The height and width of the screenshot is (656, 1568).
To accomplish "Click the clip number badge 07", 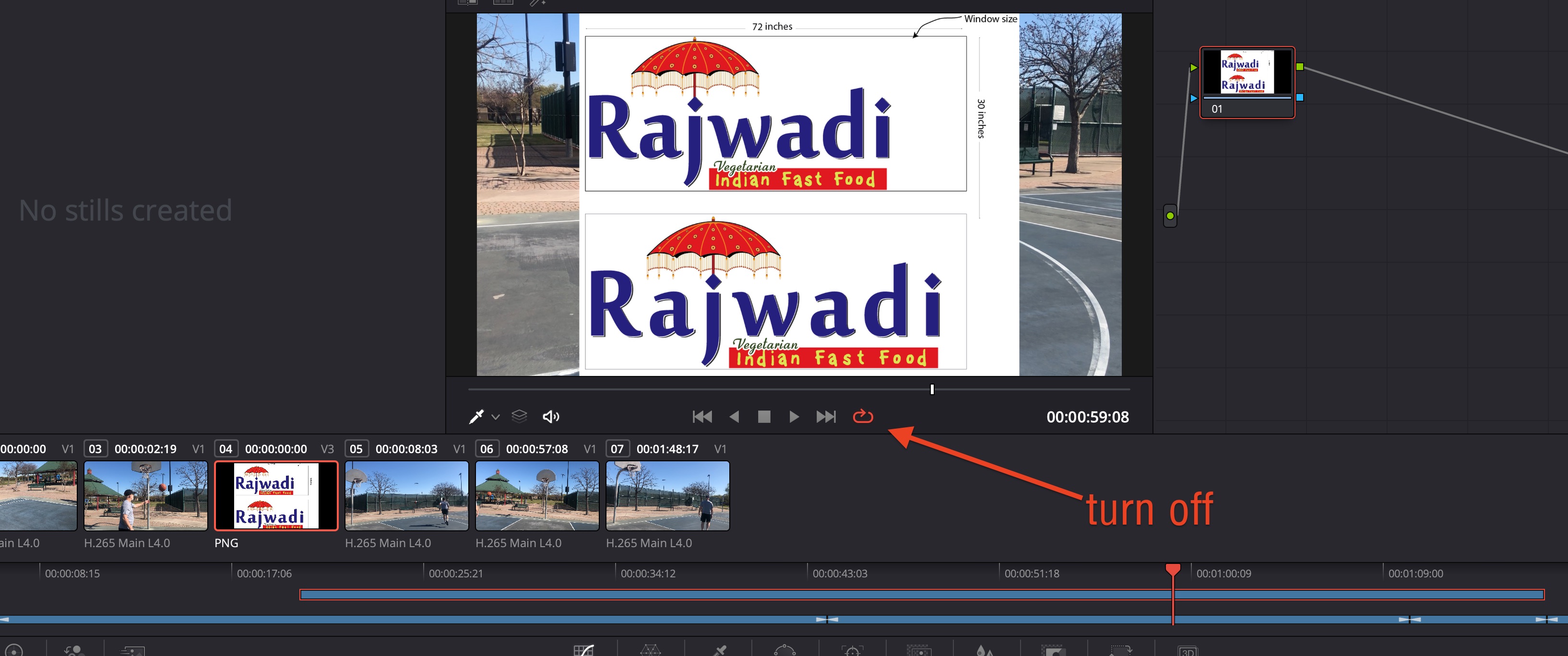I will point(617,449).
